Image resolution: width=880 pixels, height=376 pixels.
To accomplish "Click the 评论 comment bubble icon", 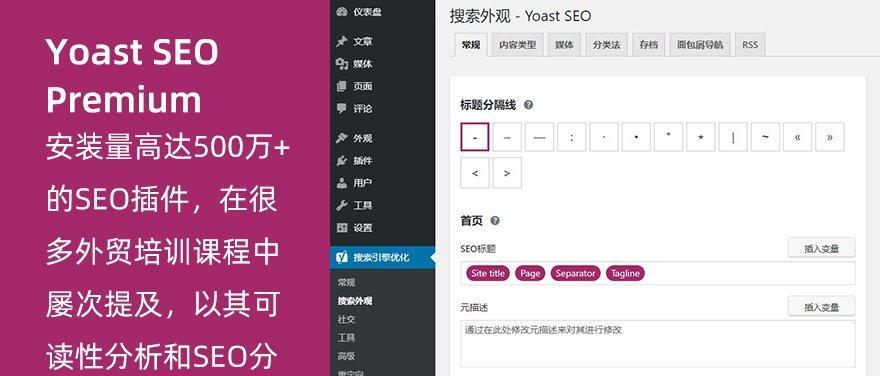I will (x=341, y=108).
